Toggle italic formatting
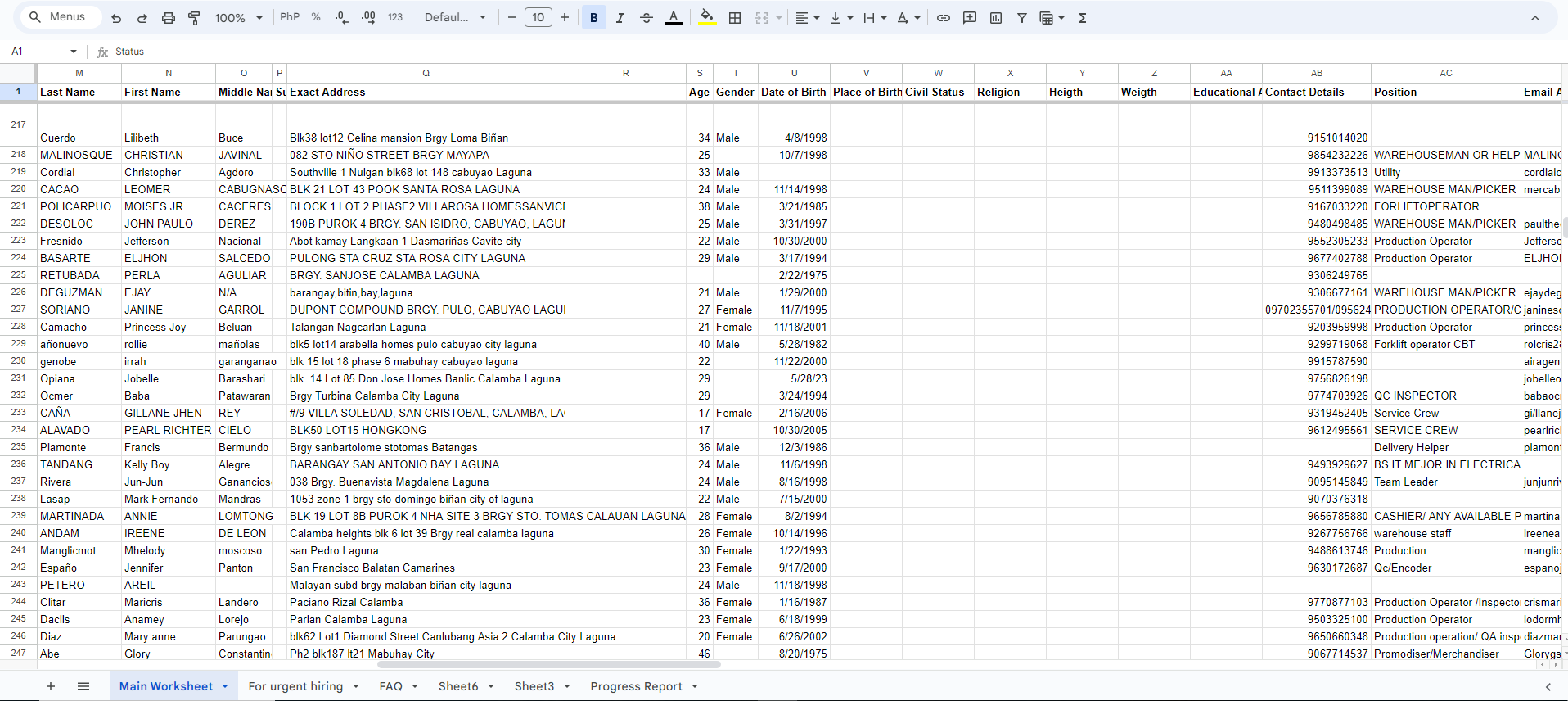Image resolution: width=1568 pixels, height=701 pixels. coord(620,17)
